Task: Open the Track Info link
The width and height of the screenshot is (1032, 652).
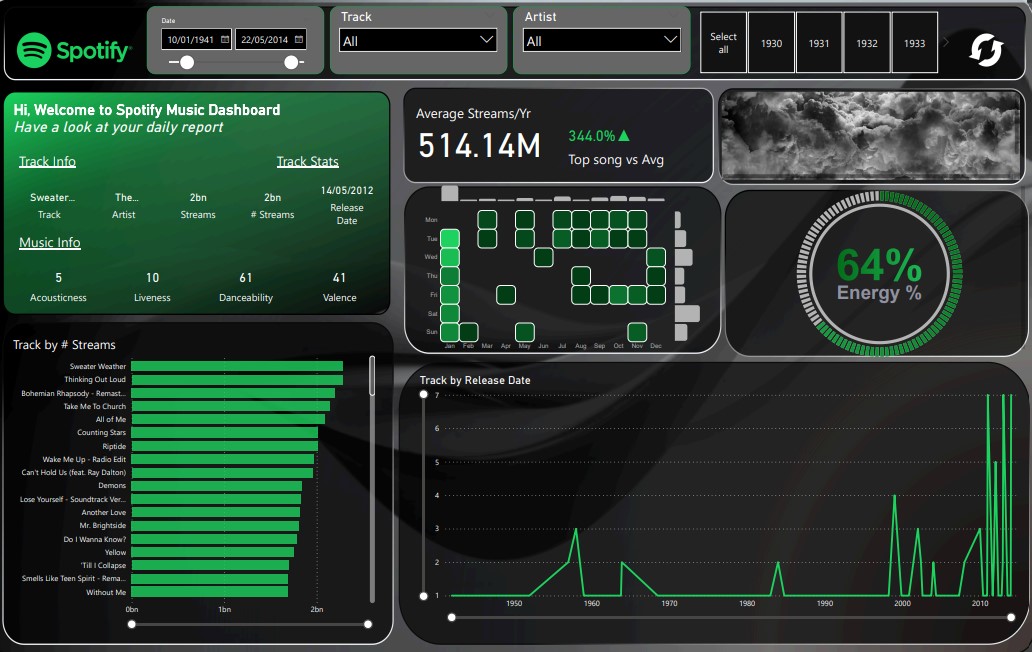Action: point(47,161)
